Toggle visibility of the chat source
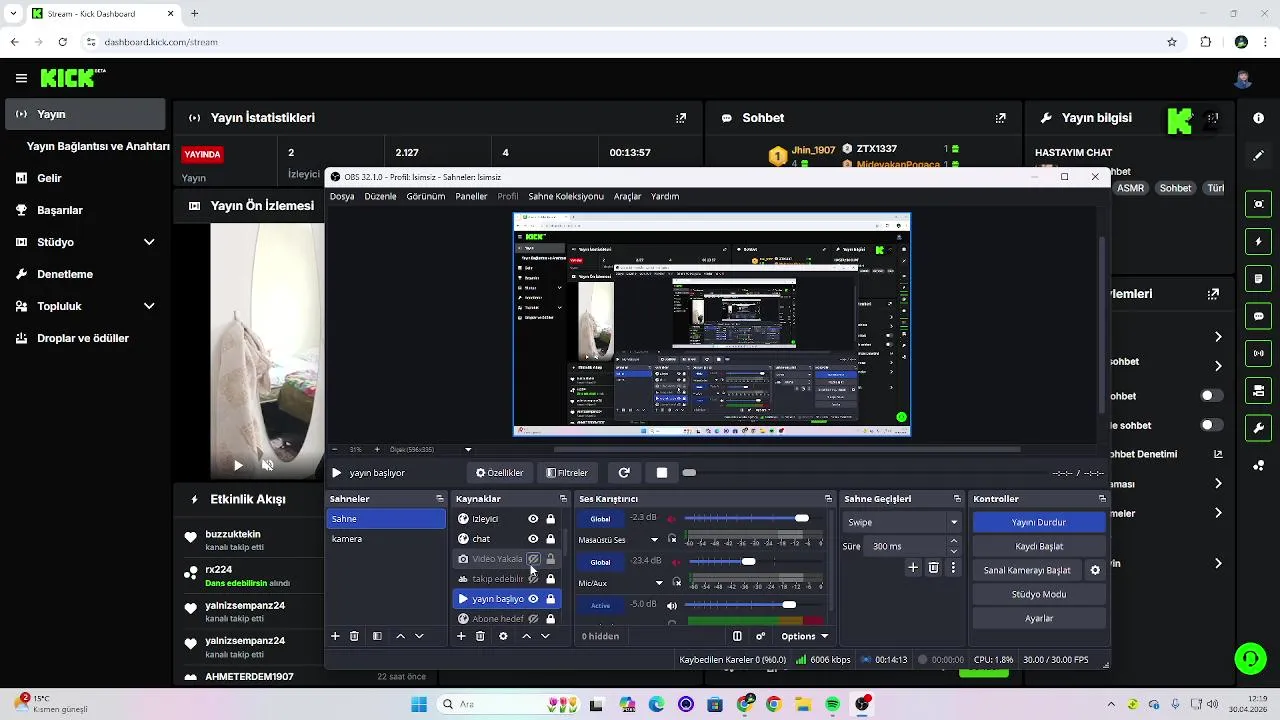 tap(533, 539)
